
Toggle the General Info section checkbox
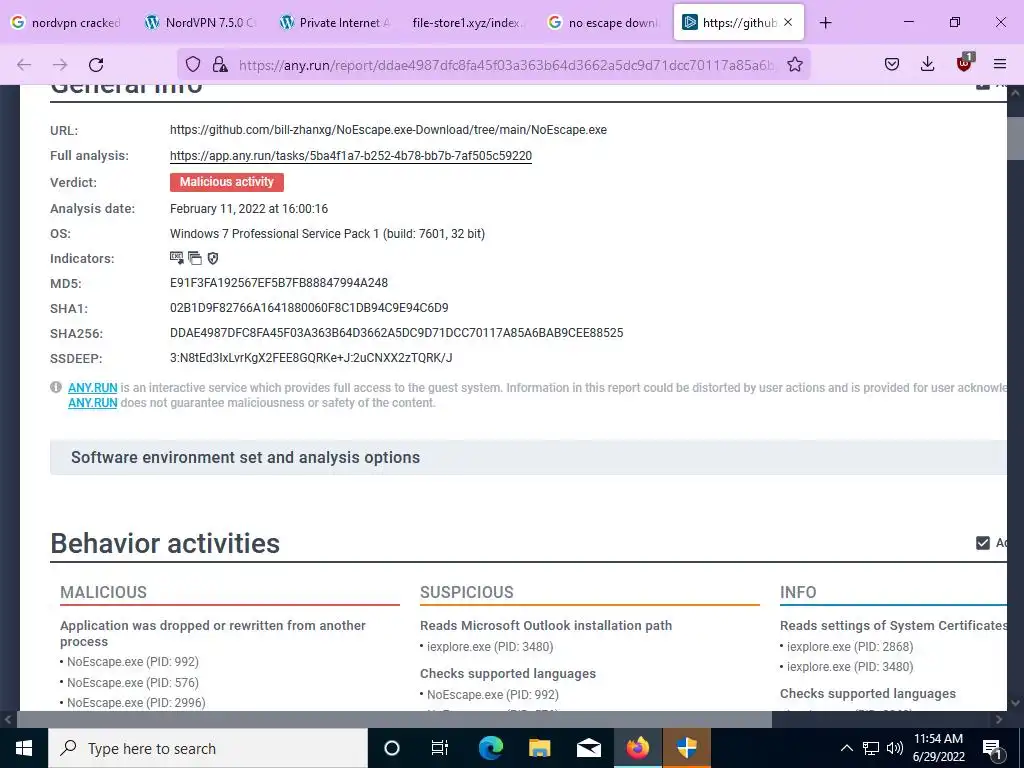(983, 85)
